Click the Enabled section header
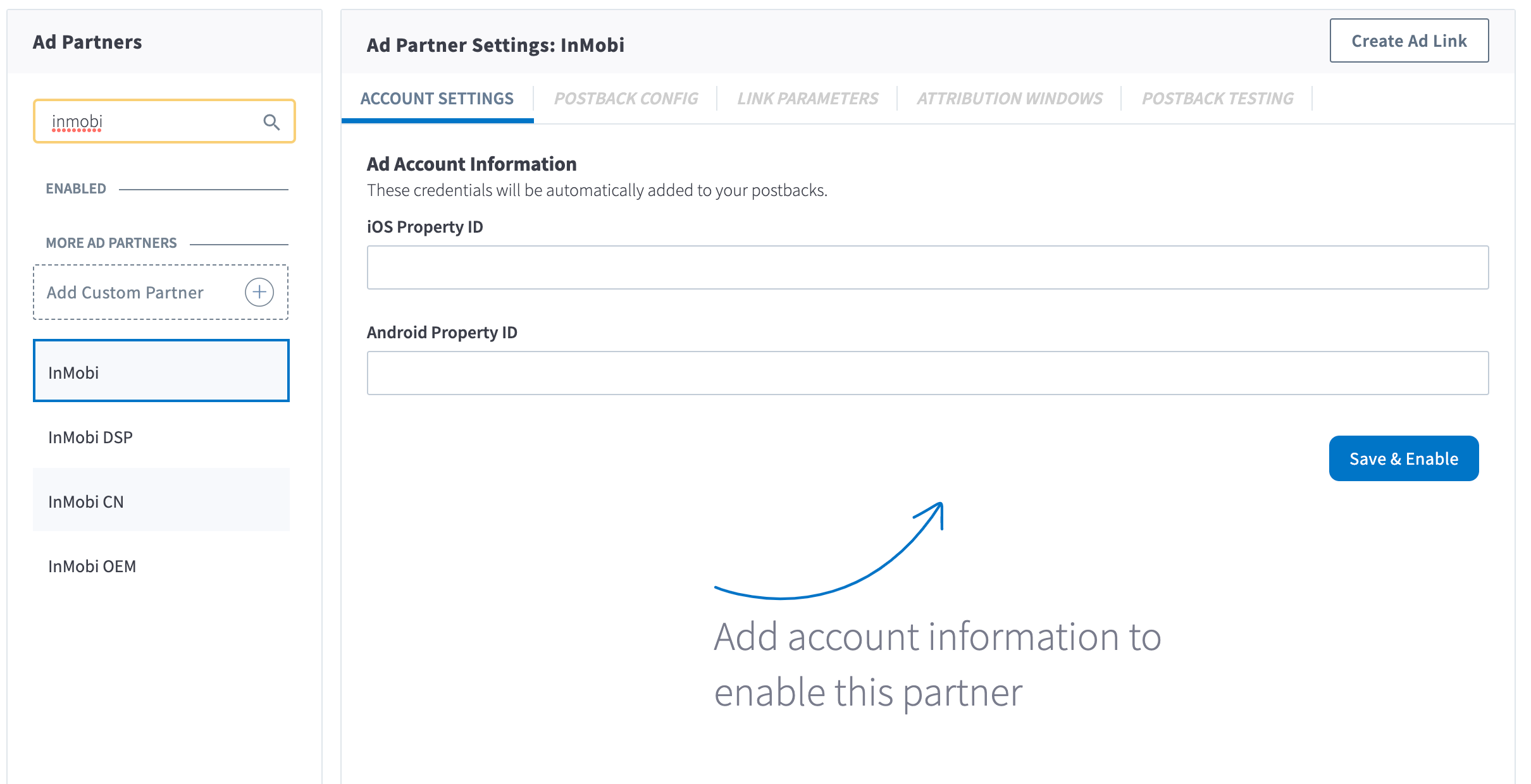Image resolution: width=1531 pixels, height=784 pixels. click(x=76, y=189)
